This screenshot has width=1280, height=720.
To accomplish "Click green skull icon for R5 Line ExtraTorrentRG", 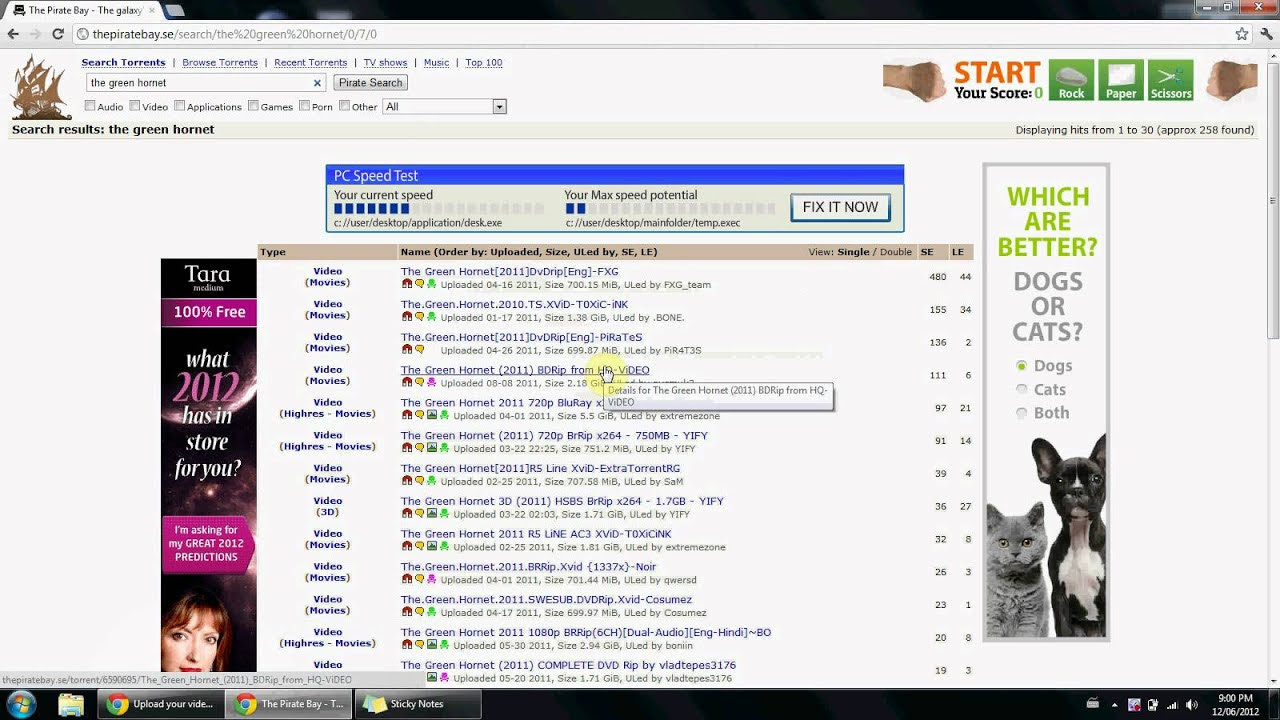I will click(x=432, y=482).
